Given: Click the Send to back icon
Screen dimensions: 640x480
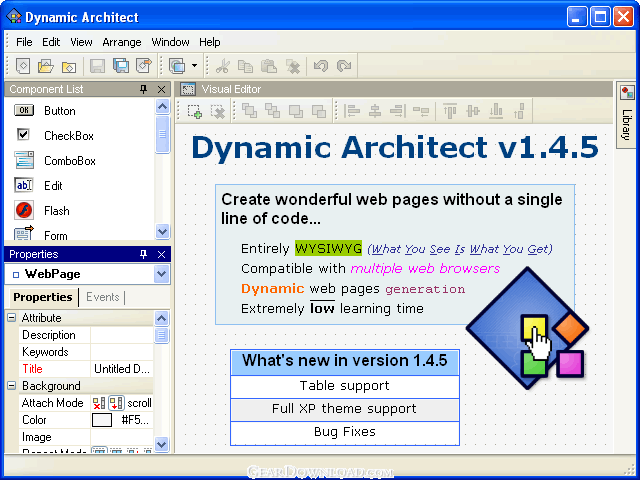Looking at the screenshot, I should pos(272,111).
